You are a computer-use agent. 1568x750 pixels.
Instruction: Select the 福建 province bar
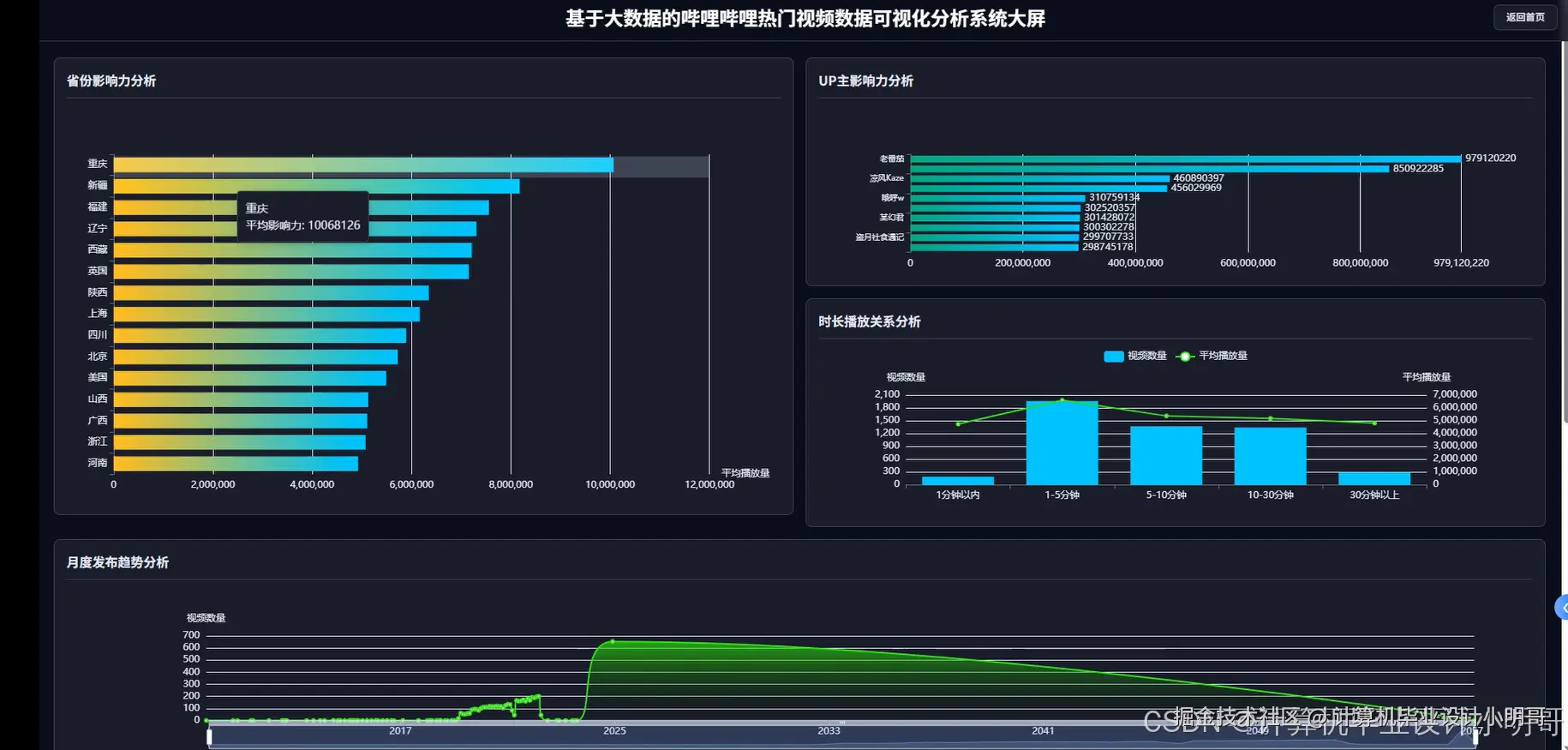pos(301,207)
